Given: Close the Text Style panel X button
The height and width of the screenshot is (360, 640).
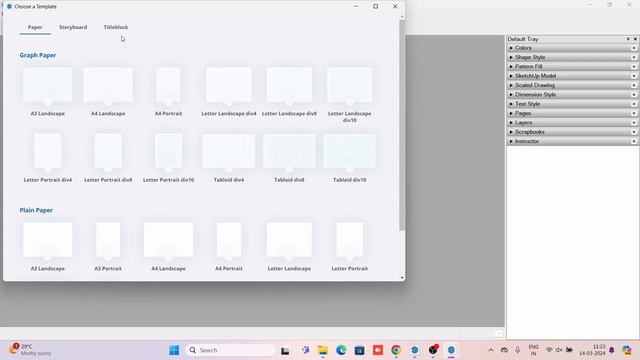Looking at the screenshot, I should click(634, 104).
